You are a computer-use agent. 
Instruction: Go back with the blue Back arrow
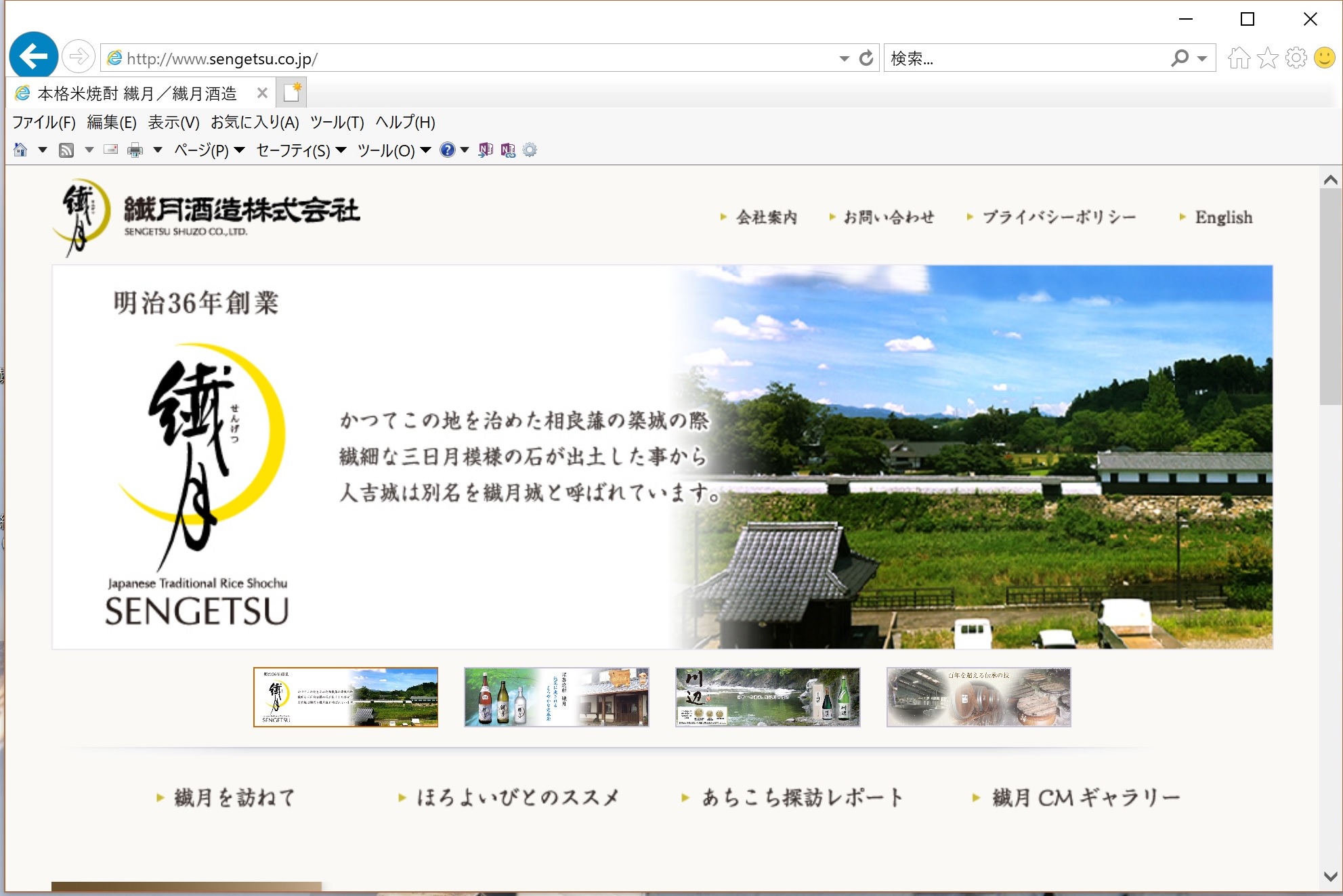pos(33,56)
